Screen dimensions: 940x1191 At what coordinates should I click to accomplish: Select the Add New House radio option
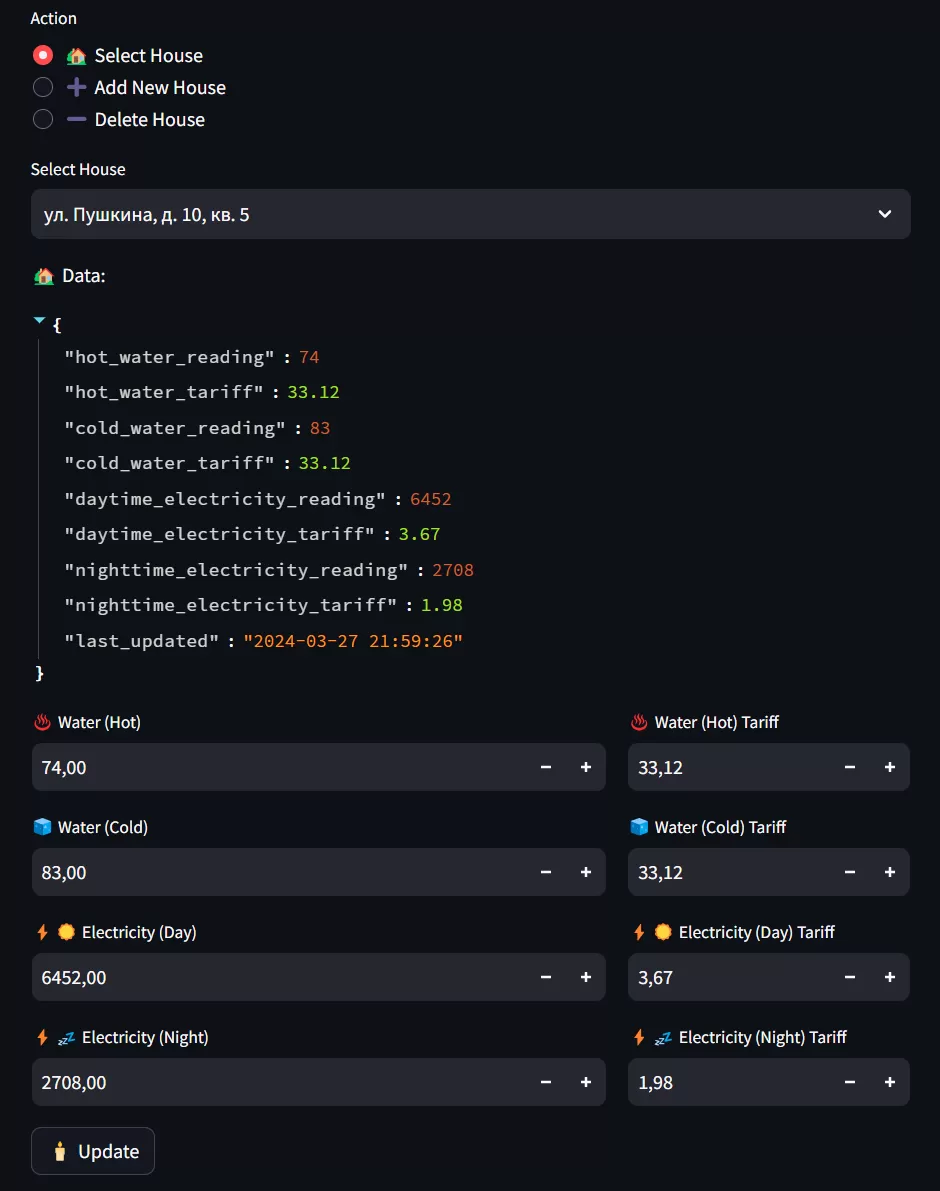click(43, 88)
